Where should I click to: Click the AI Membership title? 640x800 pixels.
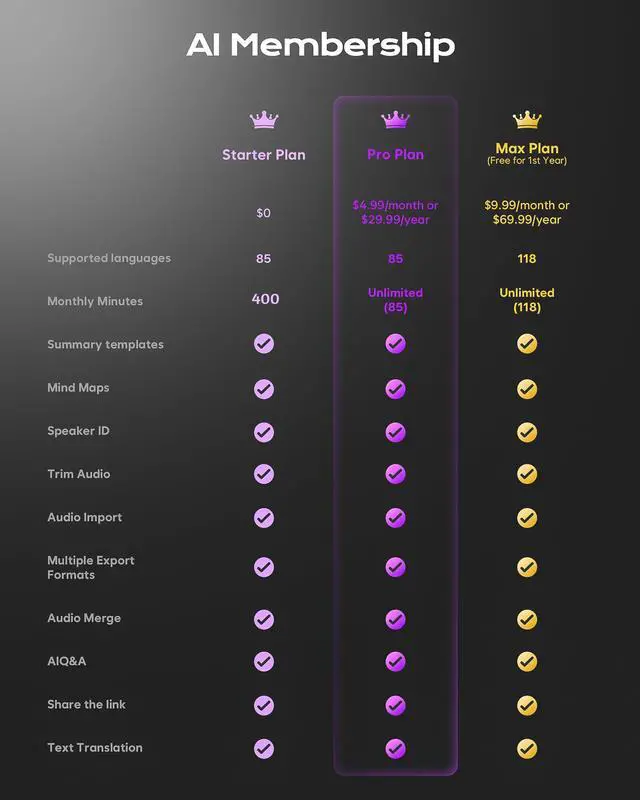(x=320, y=45)
